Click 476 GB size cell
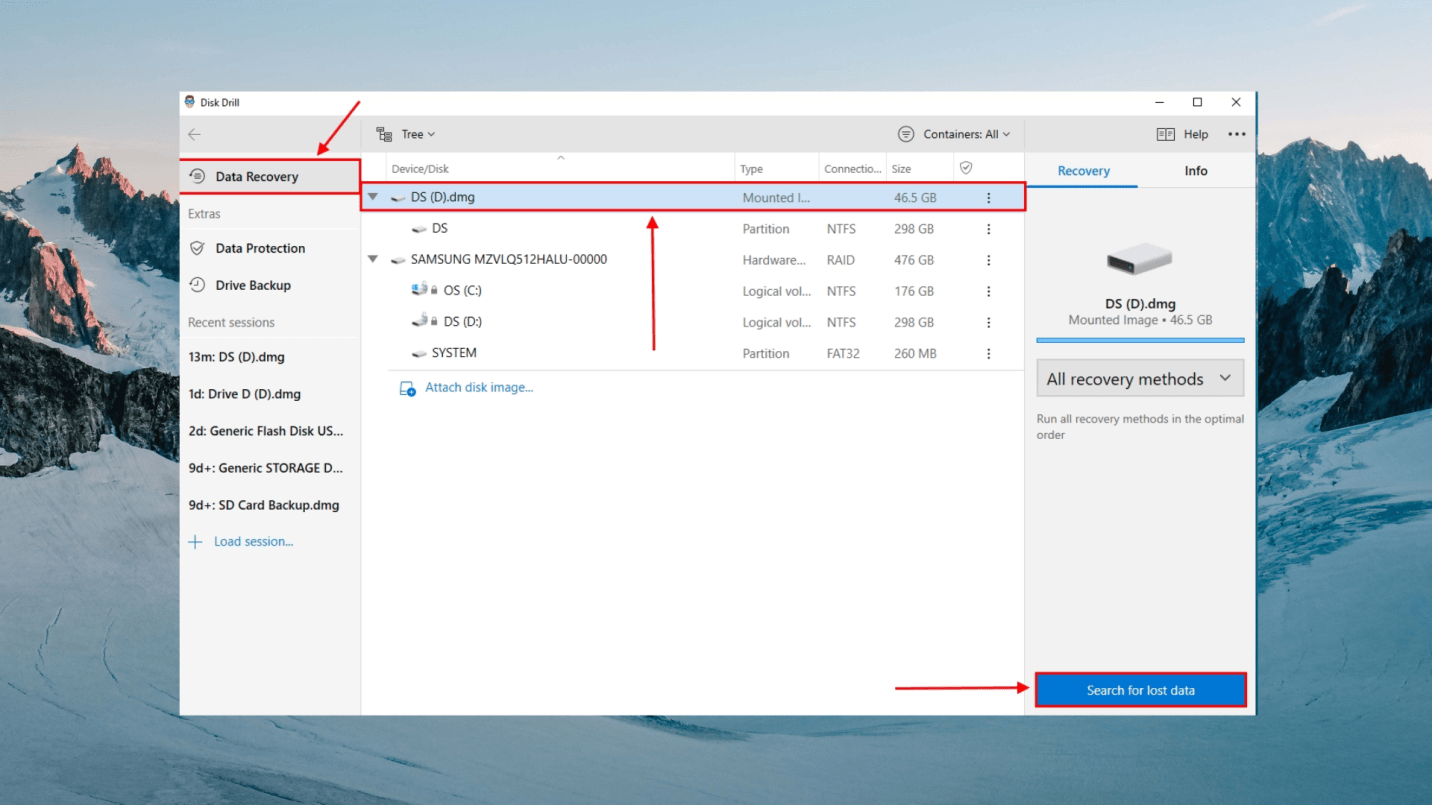The height and width of the screenshot is (805, 1432). point(914,260)
